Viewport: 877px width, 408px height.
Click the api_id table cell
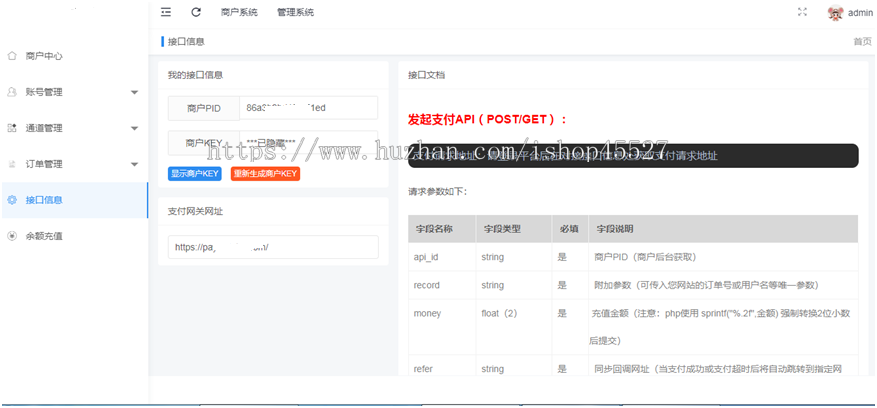pos(442,257)
